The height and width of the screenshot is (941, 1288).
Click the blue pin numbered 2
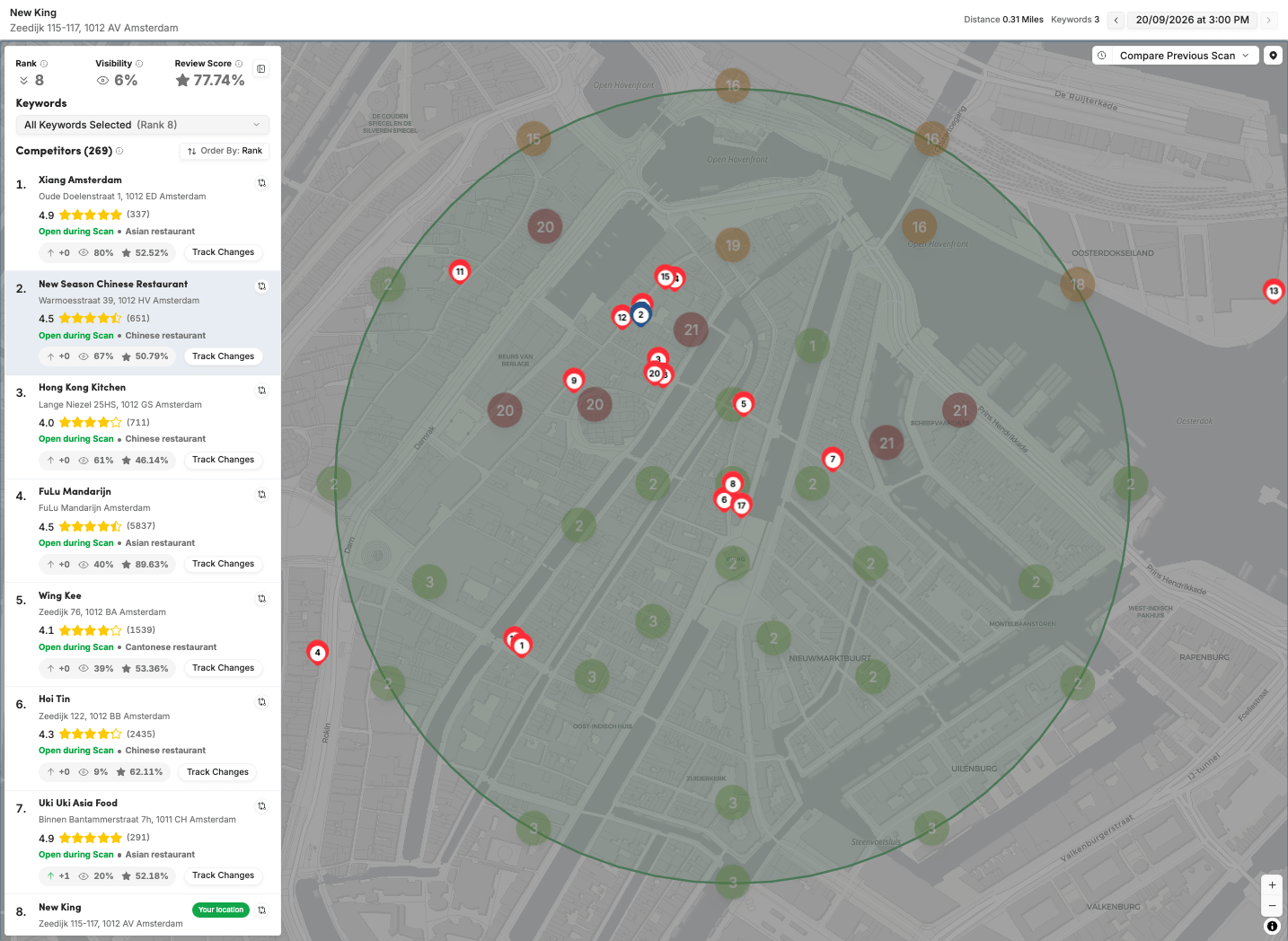[640, 315]
